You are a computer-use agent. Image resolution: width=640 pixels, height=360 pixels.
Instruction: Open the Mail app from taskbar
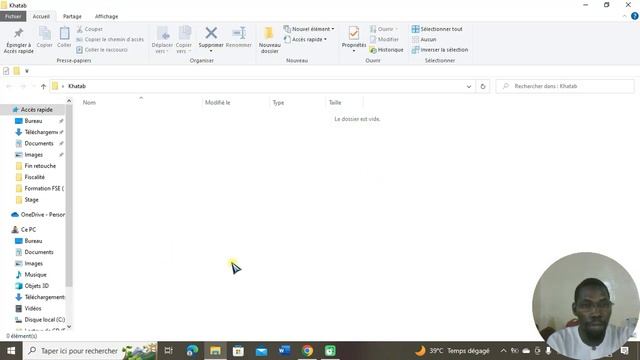(x=261, y=351)
